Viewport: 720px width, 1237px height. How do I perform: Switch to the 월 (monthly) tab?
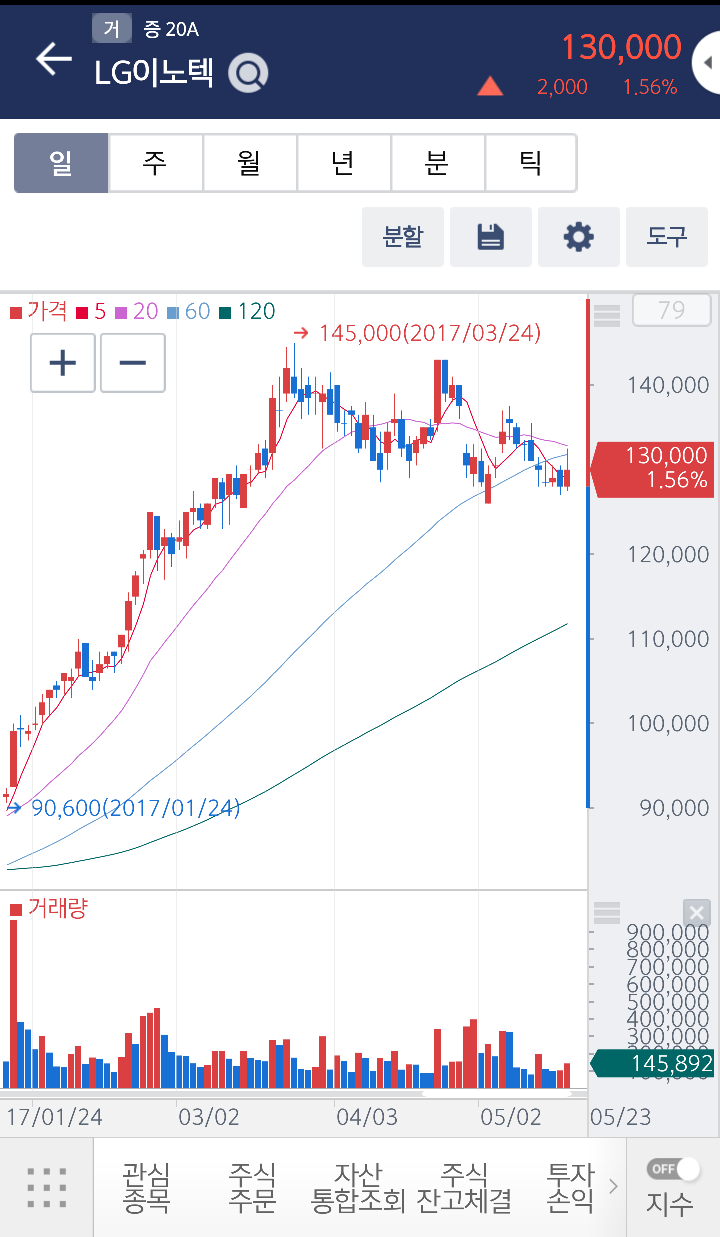(x=249, y=163)
